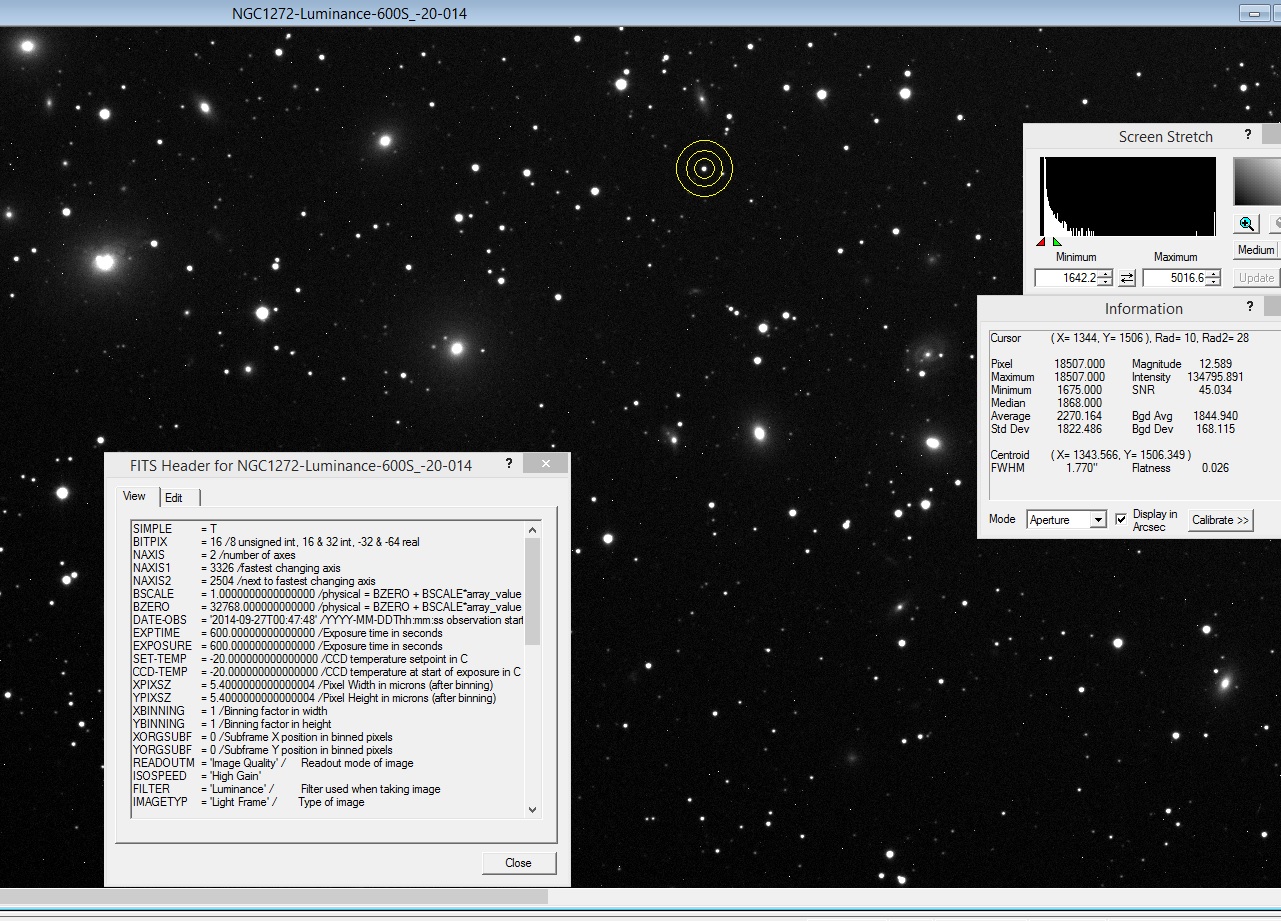Click the FITS header scrollbar down arrow

[533, 808]
